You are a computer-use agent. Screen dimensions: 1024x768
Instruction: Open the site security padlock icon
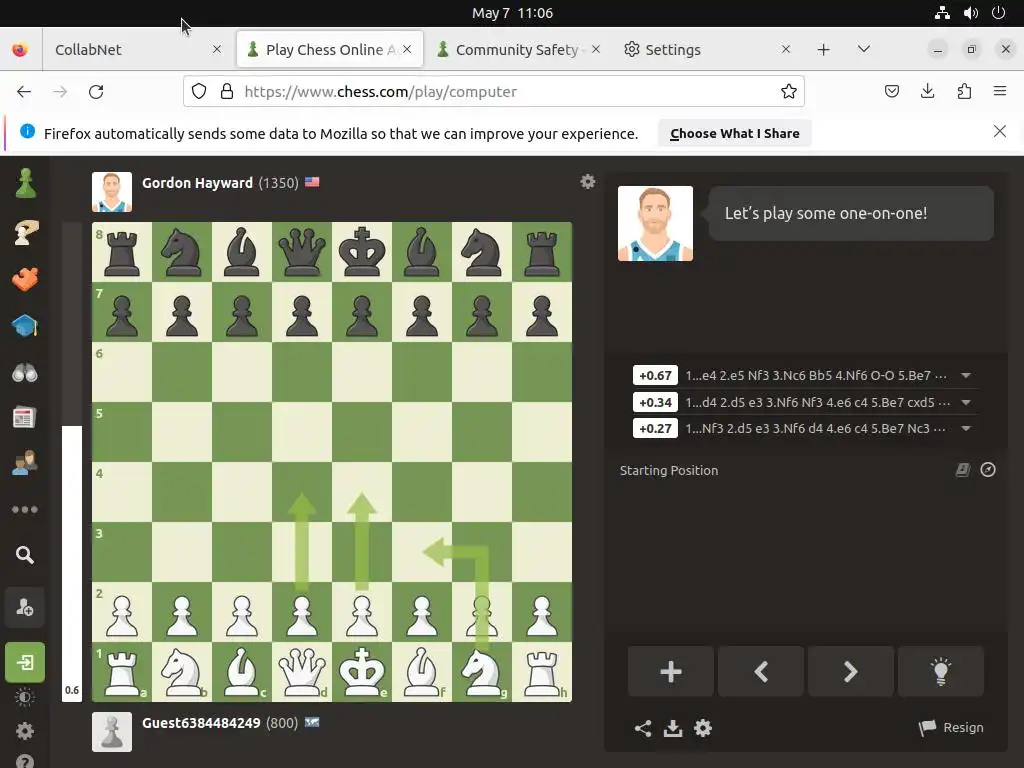(227, 91)
